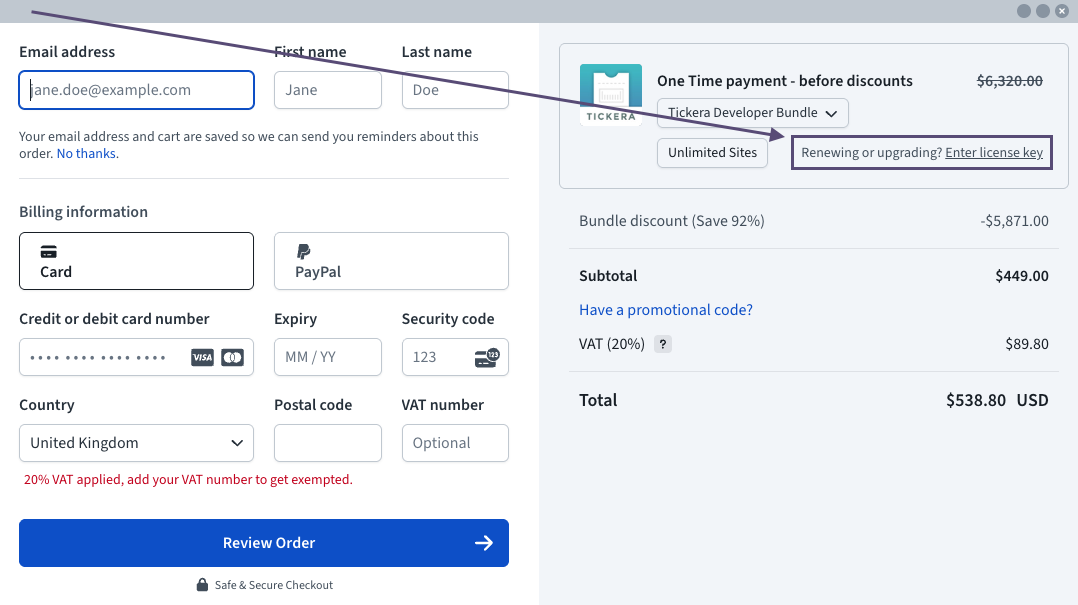Click the secure checkout padlock icon
This screenshot has width=1078, height=605.
(202, 585)
